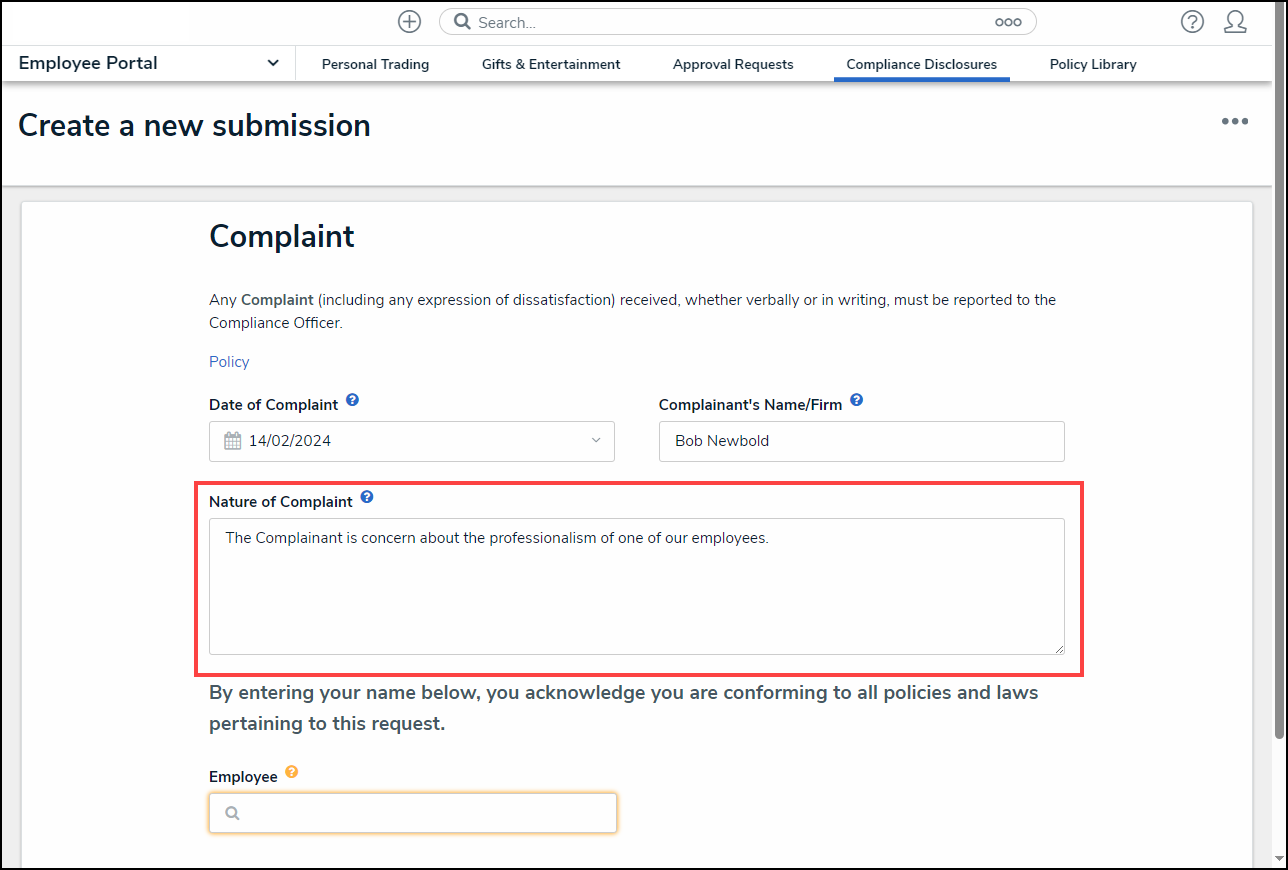Open the help question mark icon
The image size is (1288, 870).
coord(1192,22)
